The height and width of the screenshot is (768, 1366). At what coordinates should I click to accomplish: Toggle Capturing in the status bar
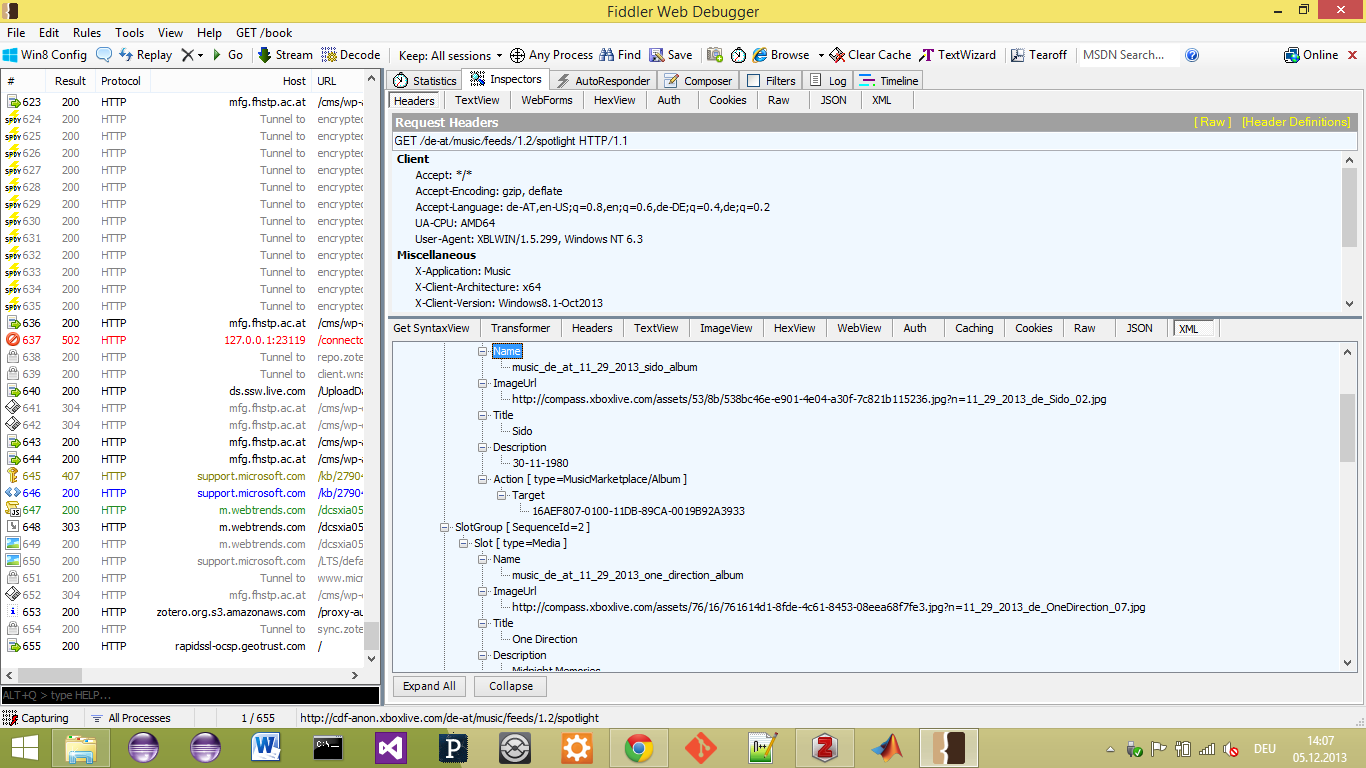pos(36,718)
